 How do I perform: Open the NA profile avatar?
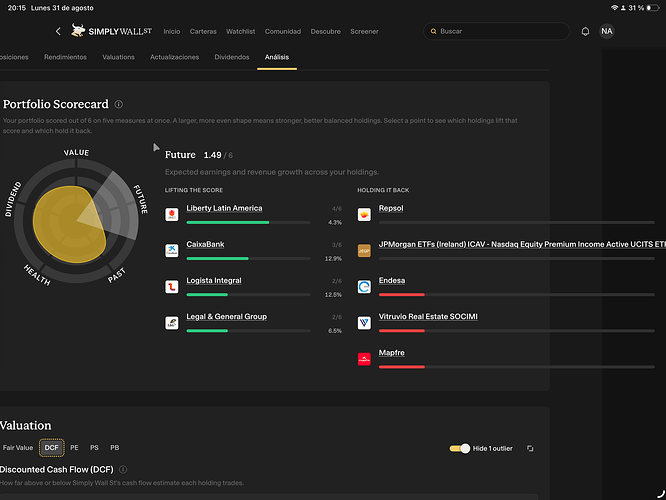pos(607,31)
